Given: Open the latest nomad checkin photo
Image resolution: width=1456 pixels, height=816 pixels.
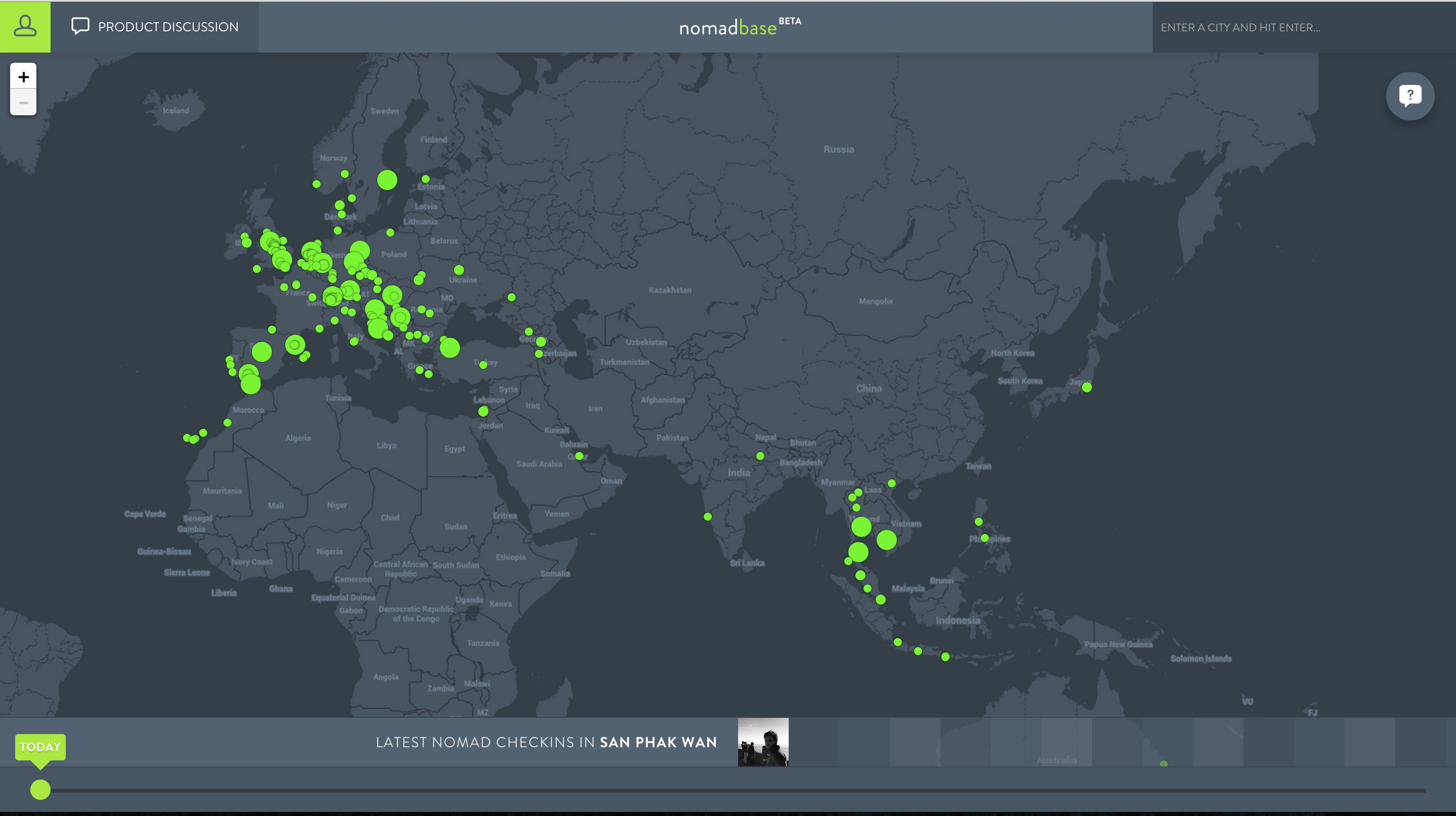Looking at the screenshot, I should click(x=762, y=742).
